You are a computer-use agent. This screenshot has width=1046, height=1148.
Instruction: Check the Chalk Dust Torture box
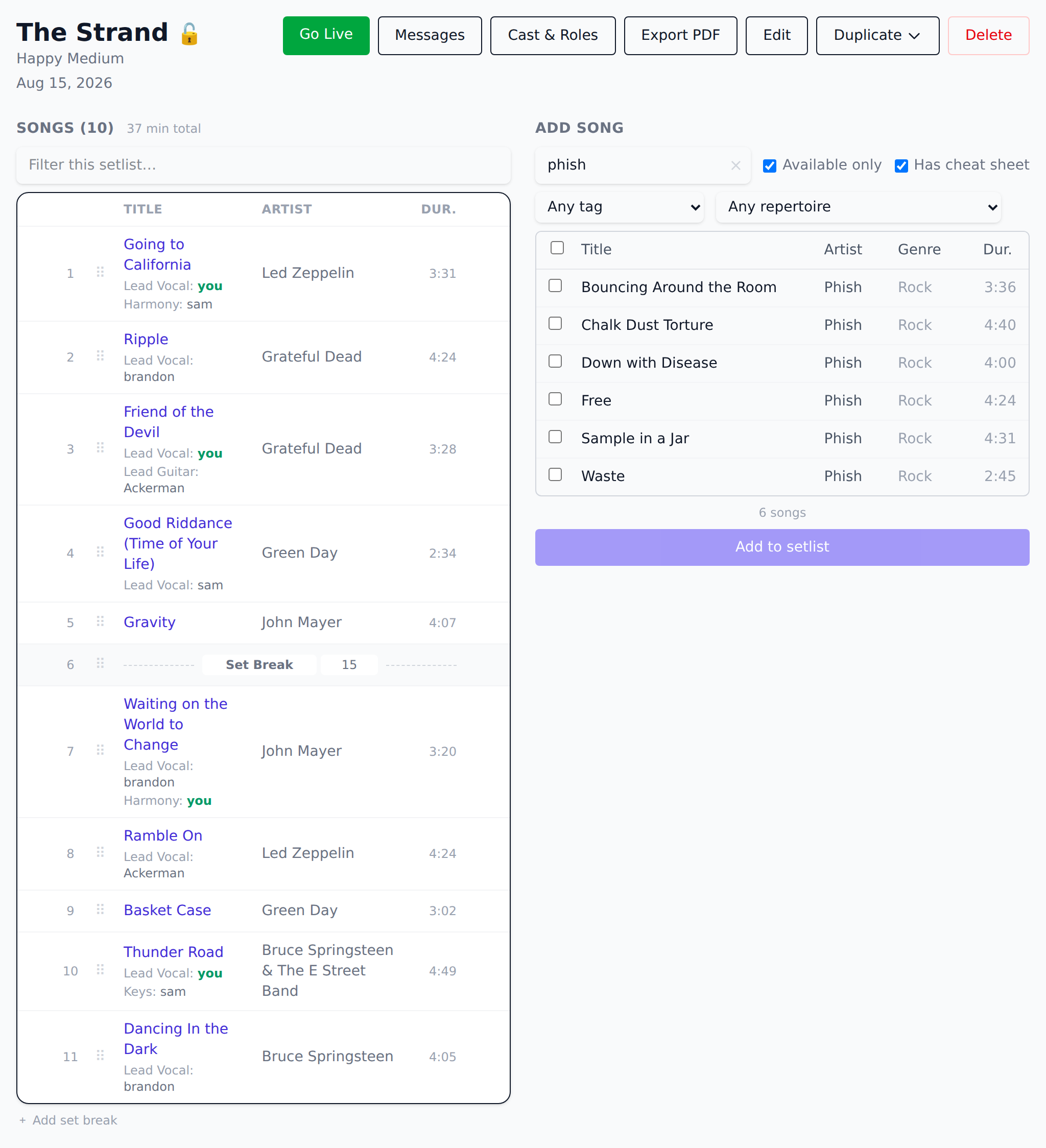(x=555, y=323)
